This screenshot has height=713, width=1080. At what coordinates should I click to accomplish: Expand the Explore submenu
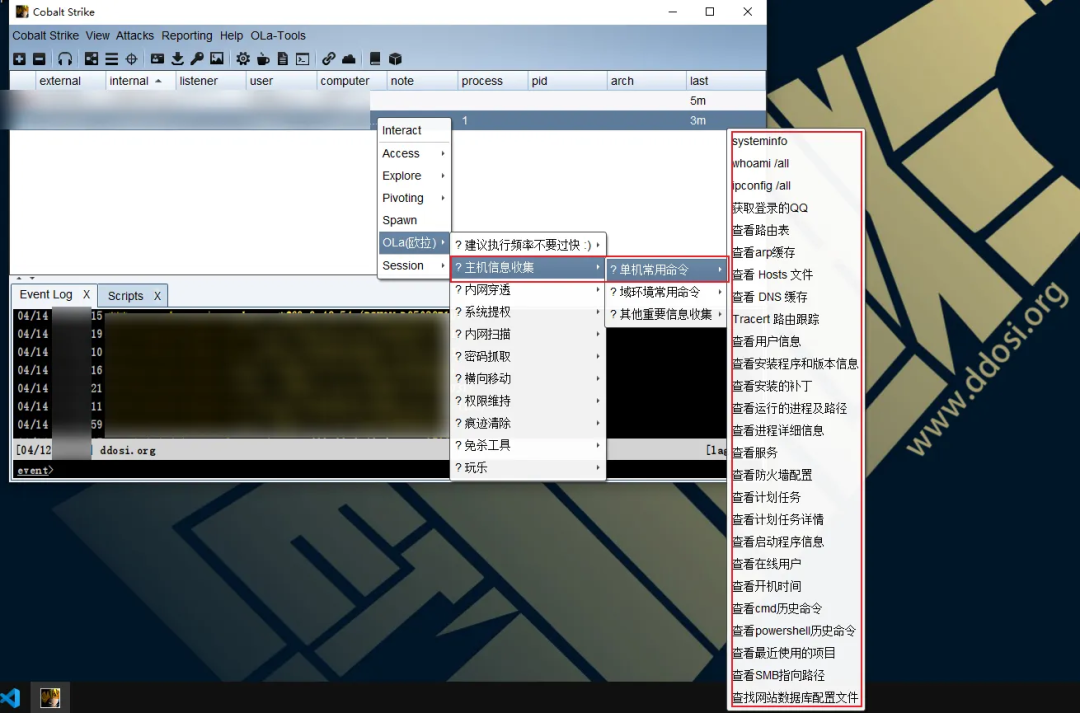(x=414, y=176)
